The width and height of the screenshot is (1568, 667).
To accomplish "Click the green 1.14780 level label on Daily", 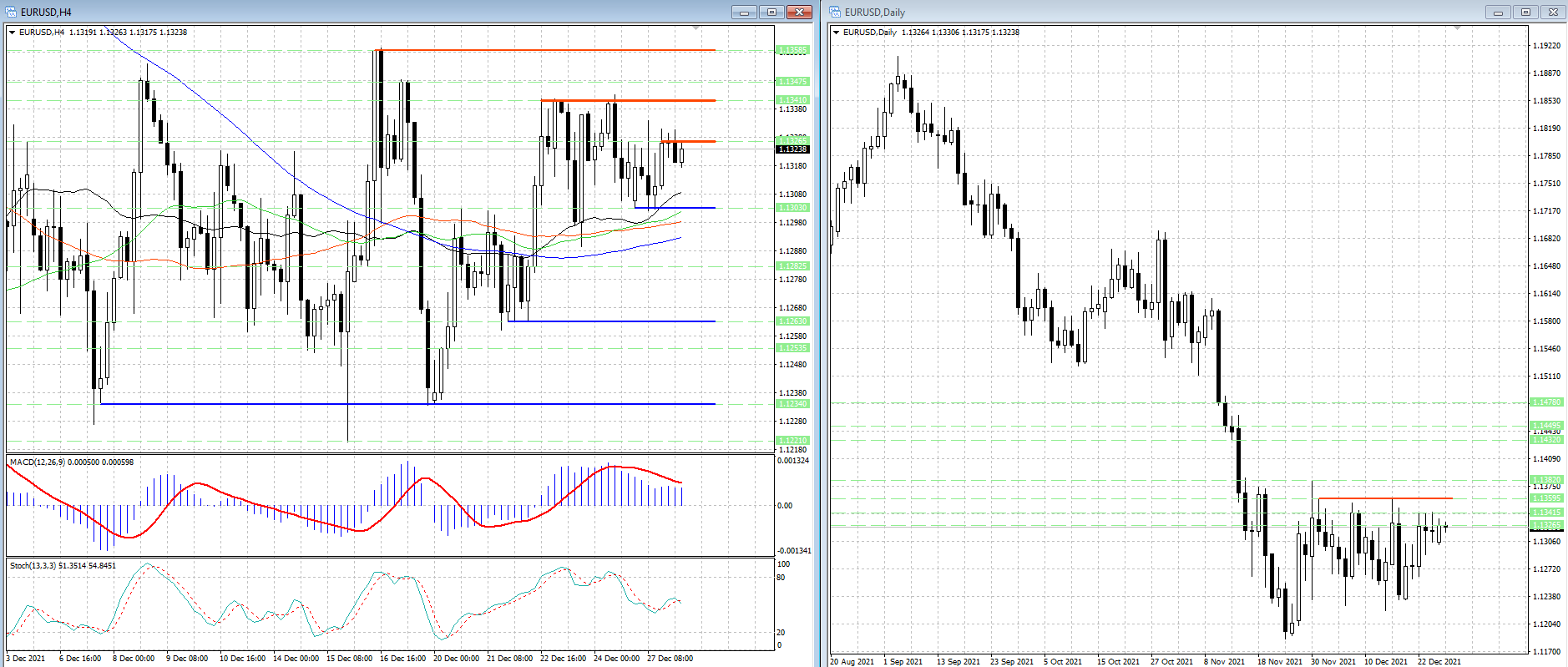I will point(1546,402).
